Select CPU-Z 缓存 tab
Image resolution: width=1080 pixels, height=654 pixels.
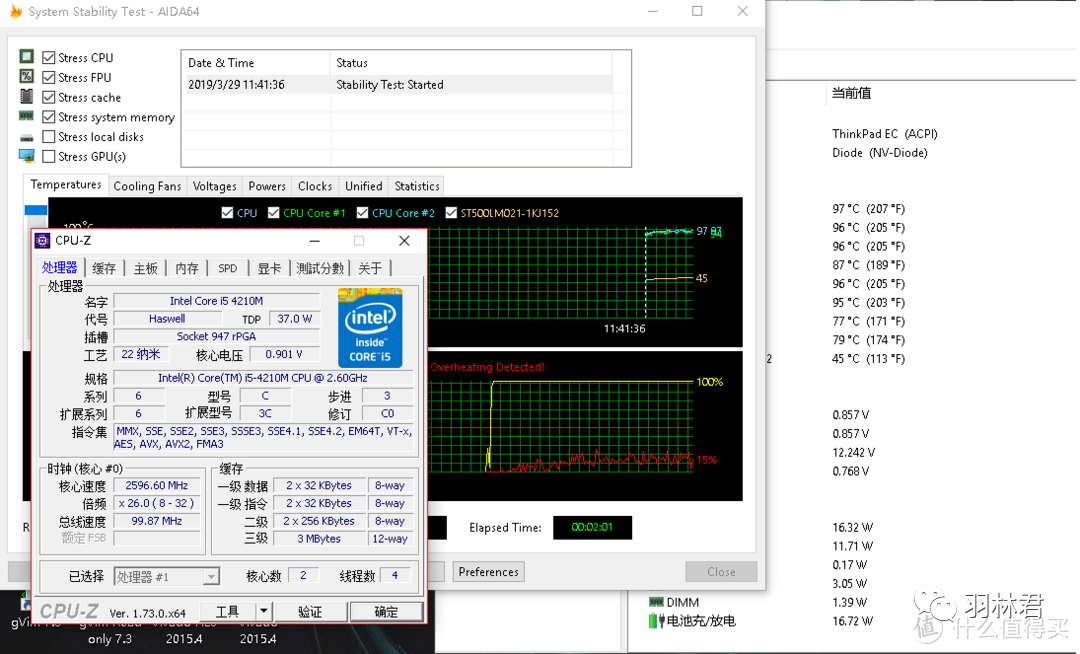click(104, 268)
